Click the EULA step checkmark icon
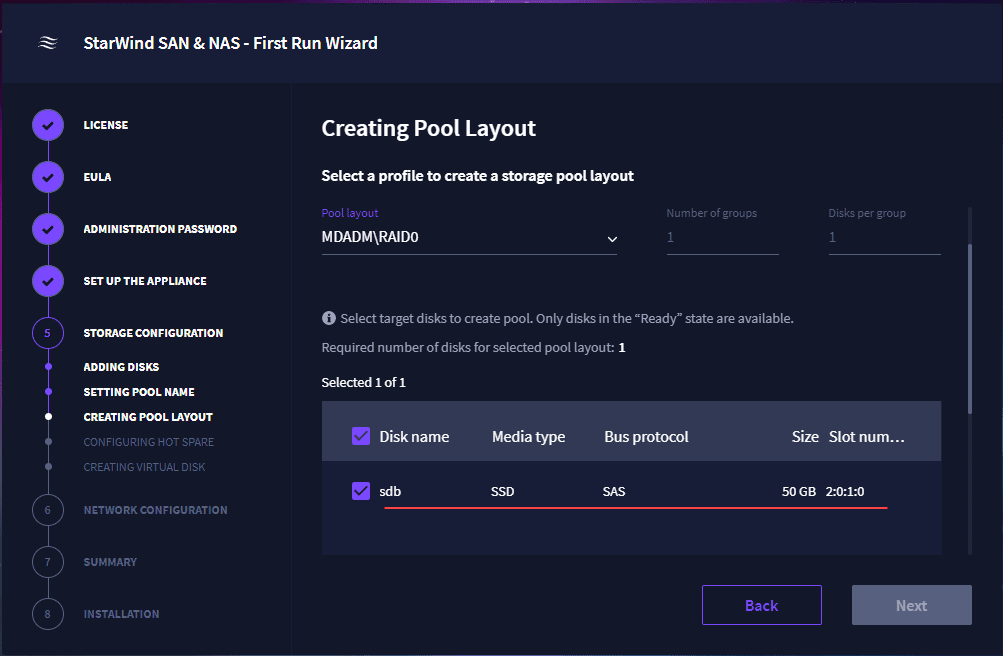1003x656 pixels. tap(48, 177)
